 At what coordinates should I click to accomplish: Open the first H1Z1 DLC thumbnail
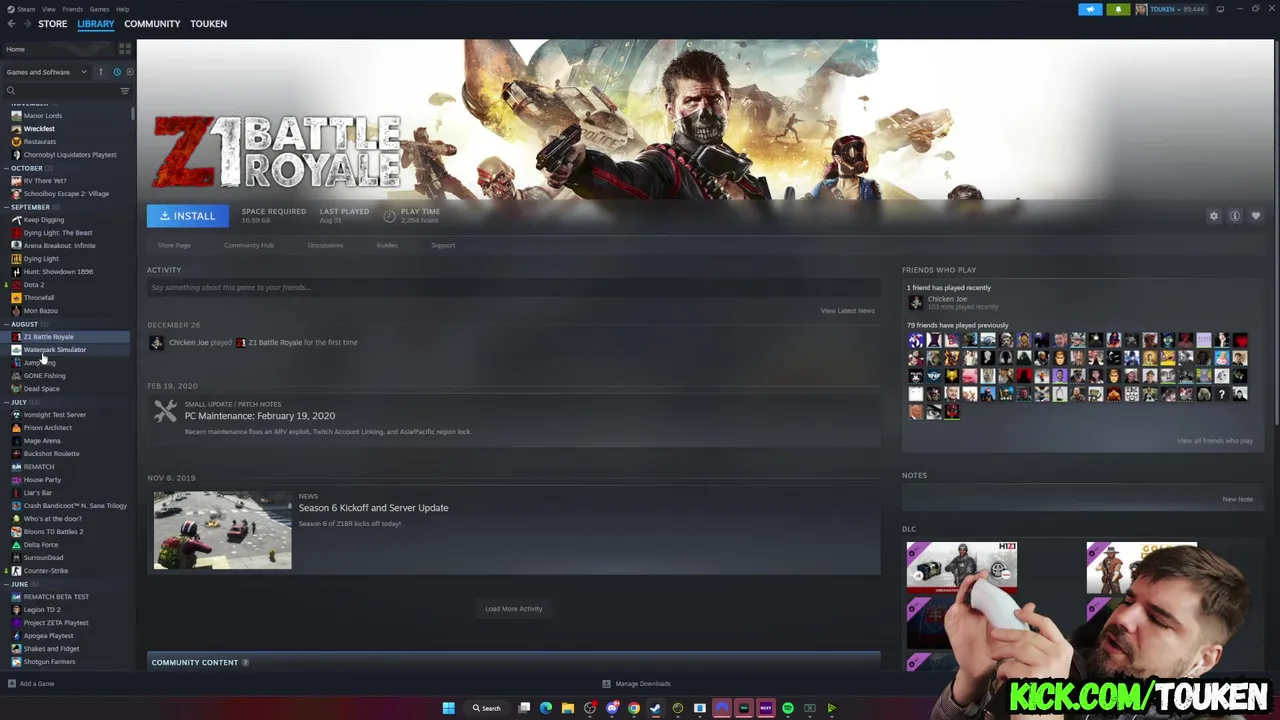coord(961,566)
